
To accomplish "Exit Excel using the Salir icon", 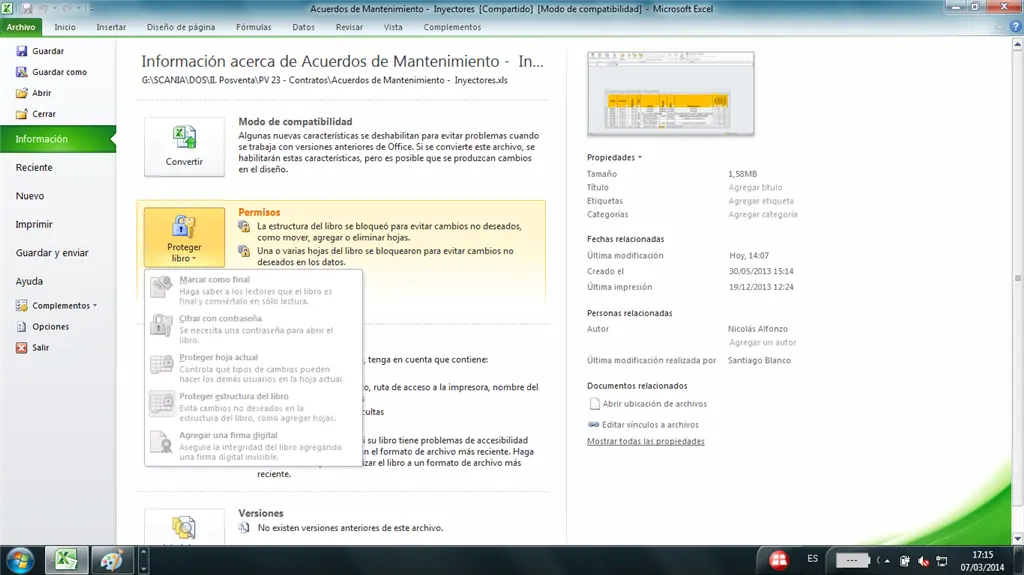I will (21, 348).
